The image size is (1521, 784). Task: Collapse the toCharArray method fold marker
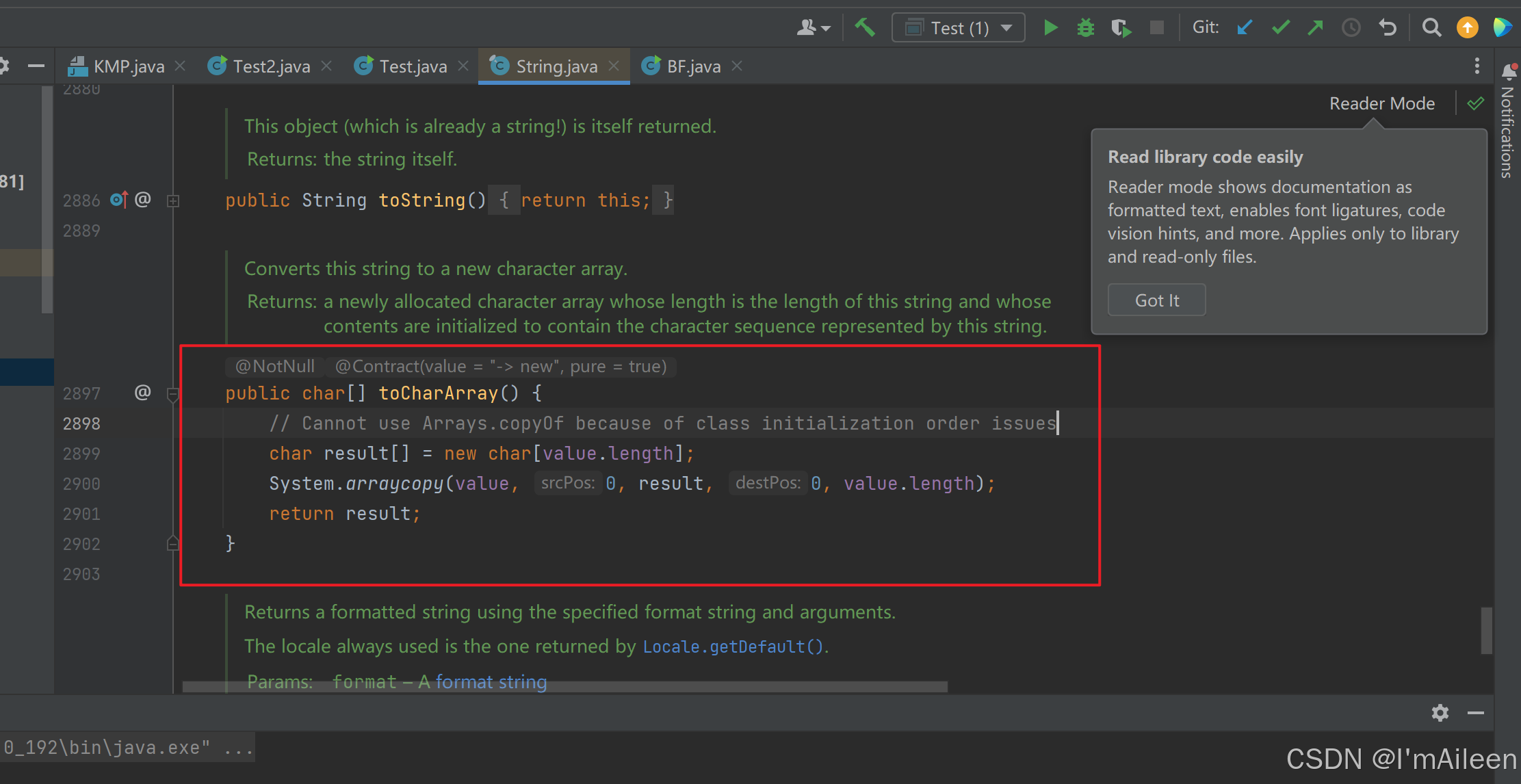click(173, 394)
